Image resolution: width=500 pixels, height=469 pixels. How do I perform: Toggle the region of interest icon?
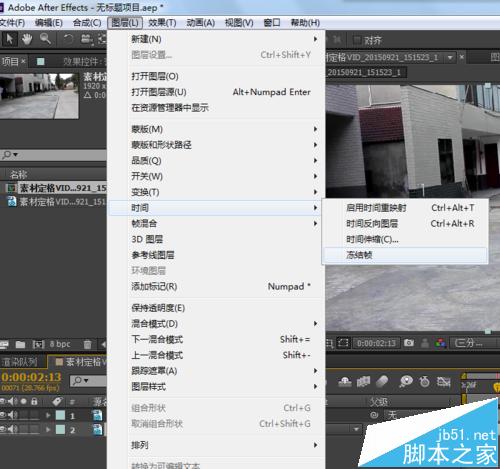point(343,343)
